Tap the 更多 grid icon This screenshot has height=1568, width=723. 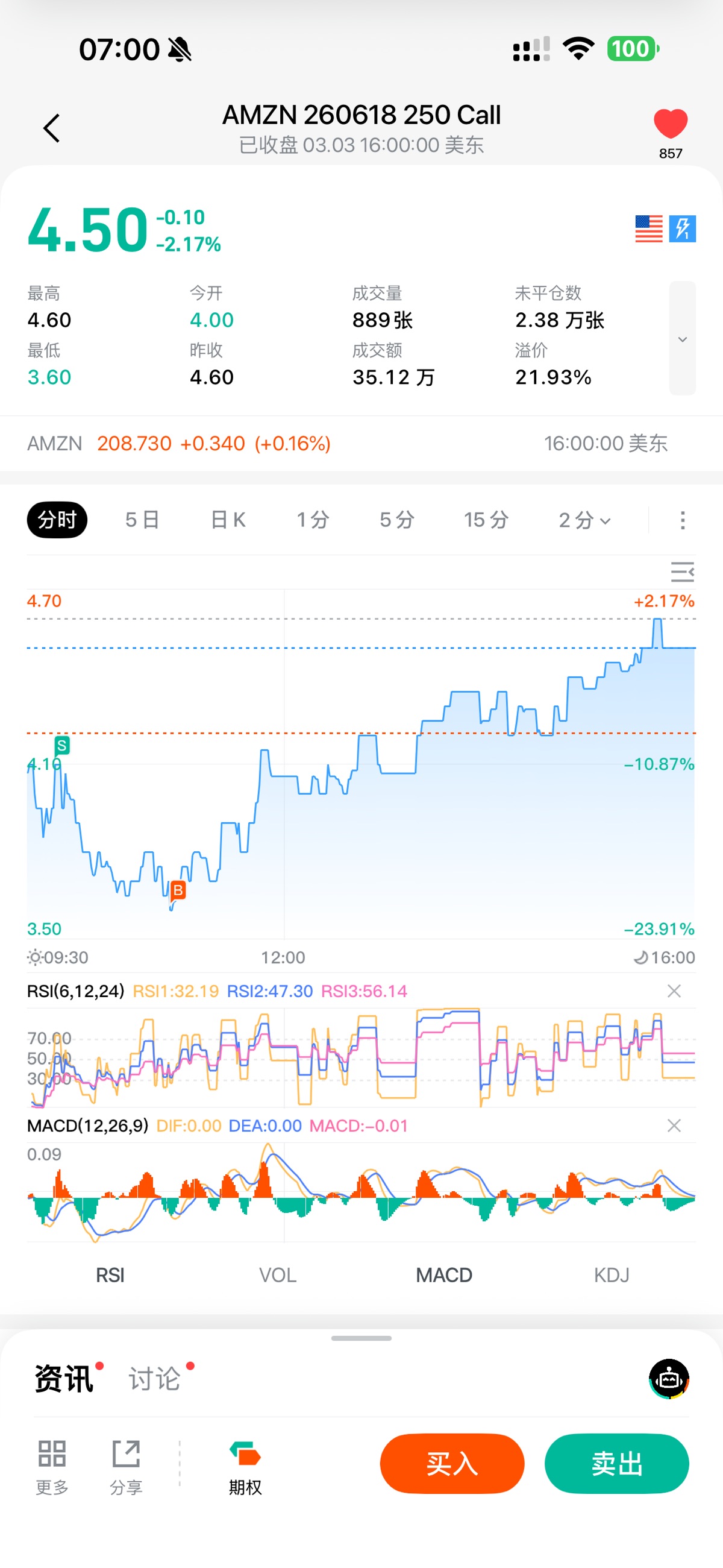(52, 1464)
